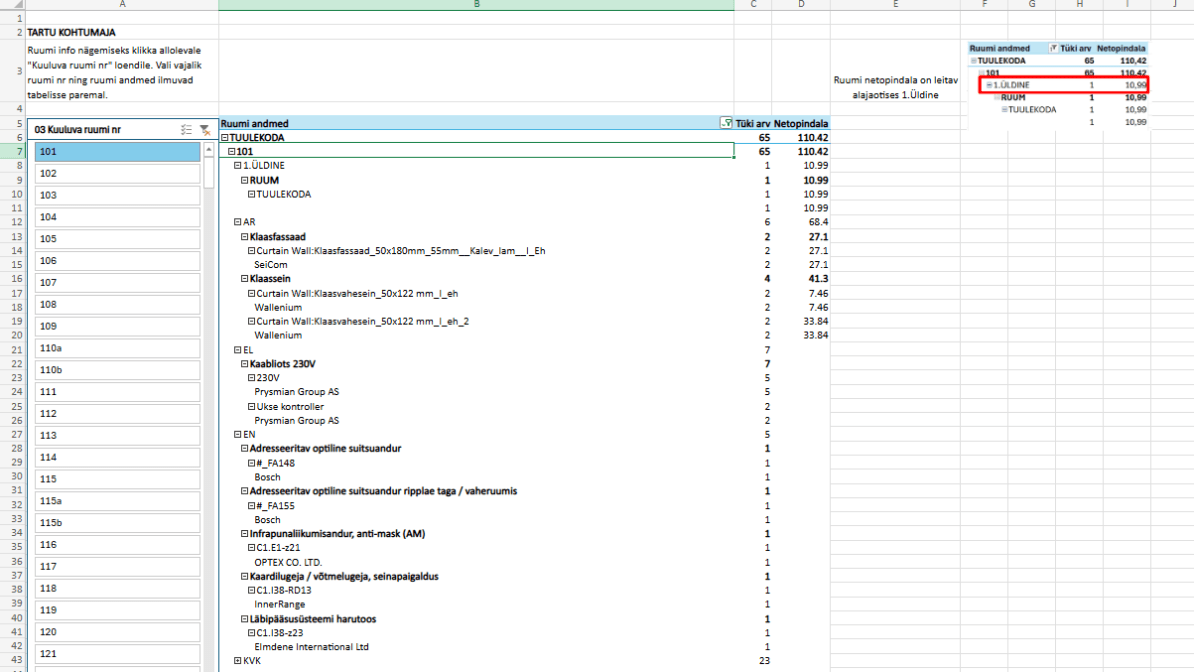Image resolution: width=1194 pixels, height=672 pixels.
Task: Expand the KVK group
Action: pos(237,661)
